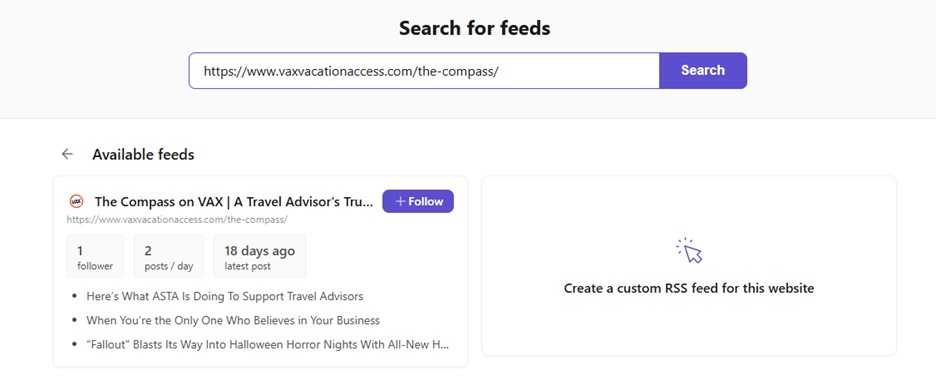Click the Search for feeds heading
The image size is (936, 390).
(475, 28)
